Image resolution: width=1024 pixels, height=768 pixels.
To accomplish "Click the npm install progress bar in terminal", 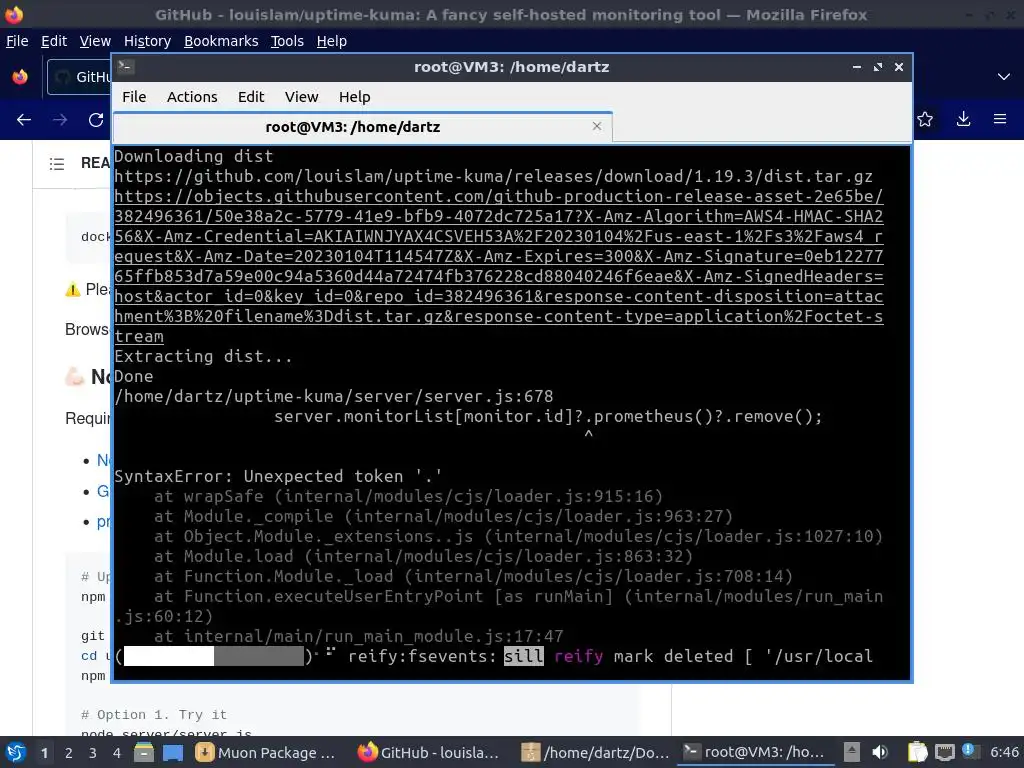I will point(214,656).
